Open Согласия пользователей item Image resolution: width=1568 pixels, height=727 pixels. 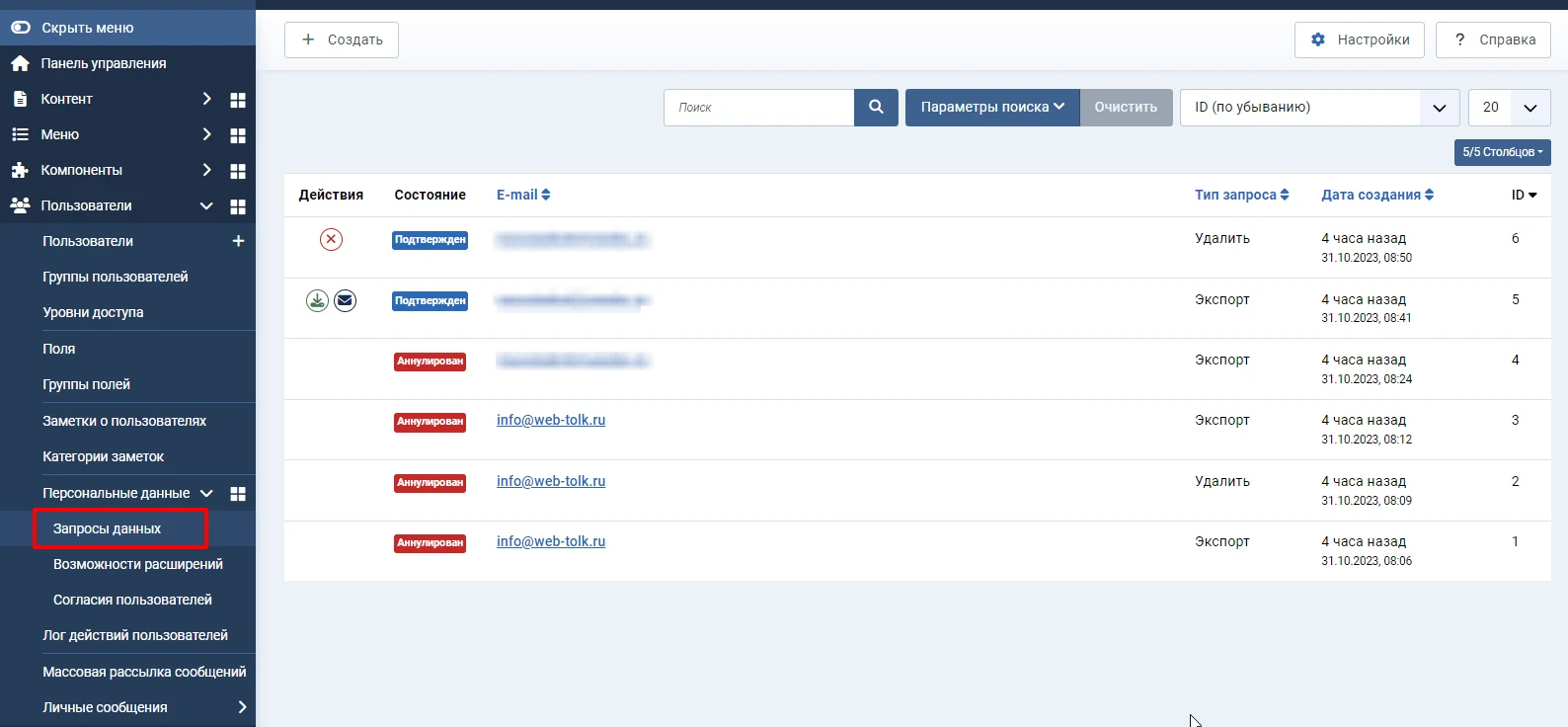(132, 600)
